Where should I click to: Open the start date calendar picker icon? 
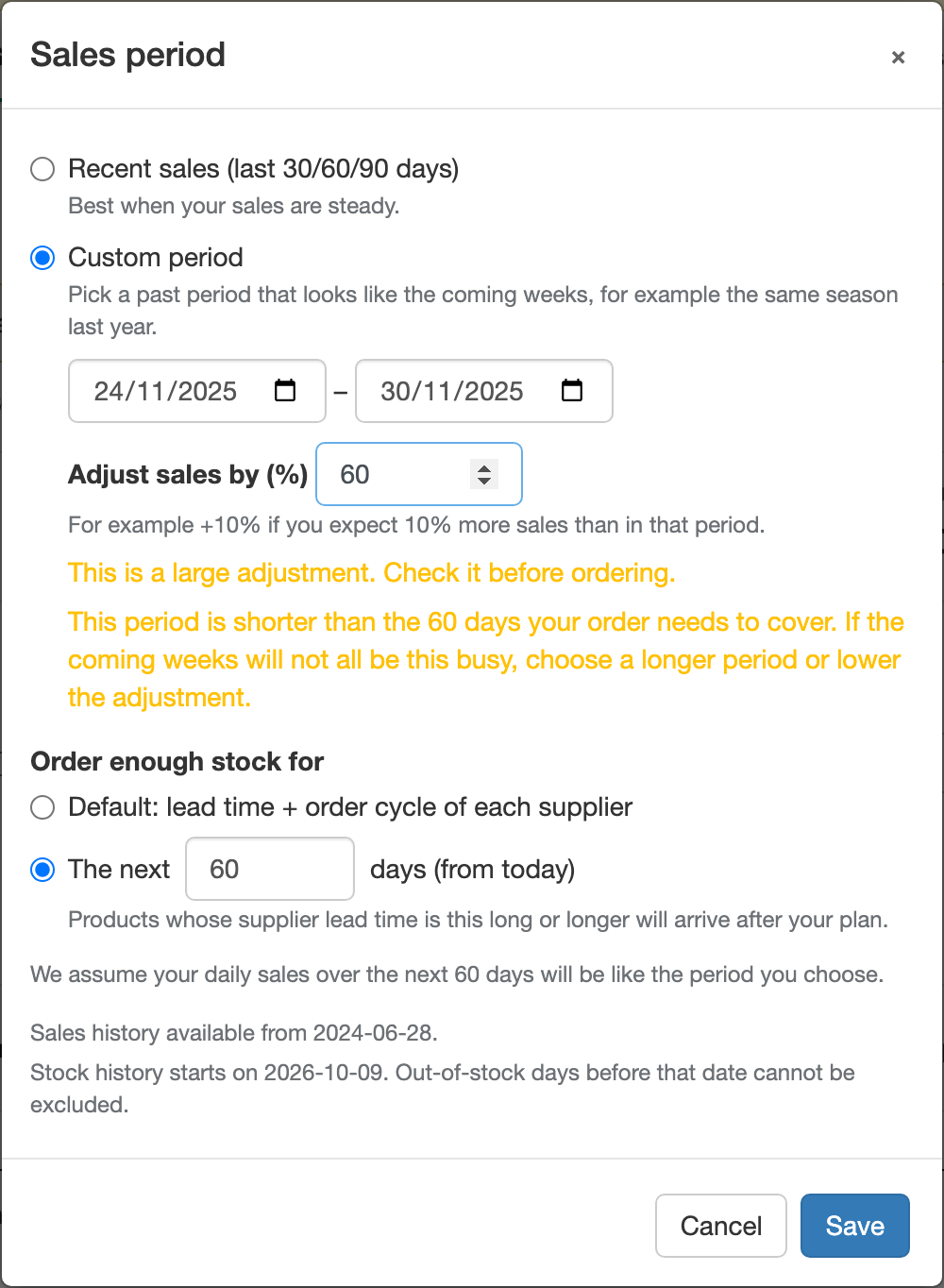click(x=285, y=390)
